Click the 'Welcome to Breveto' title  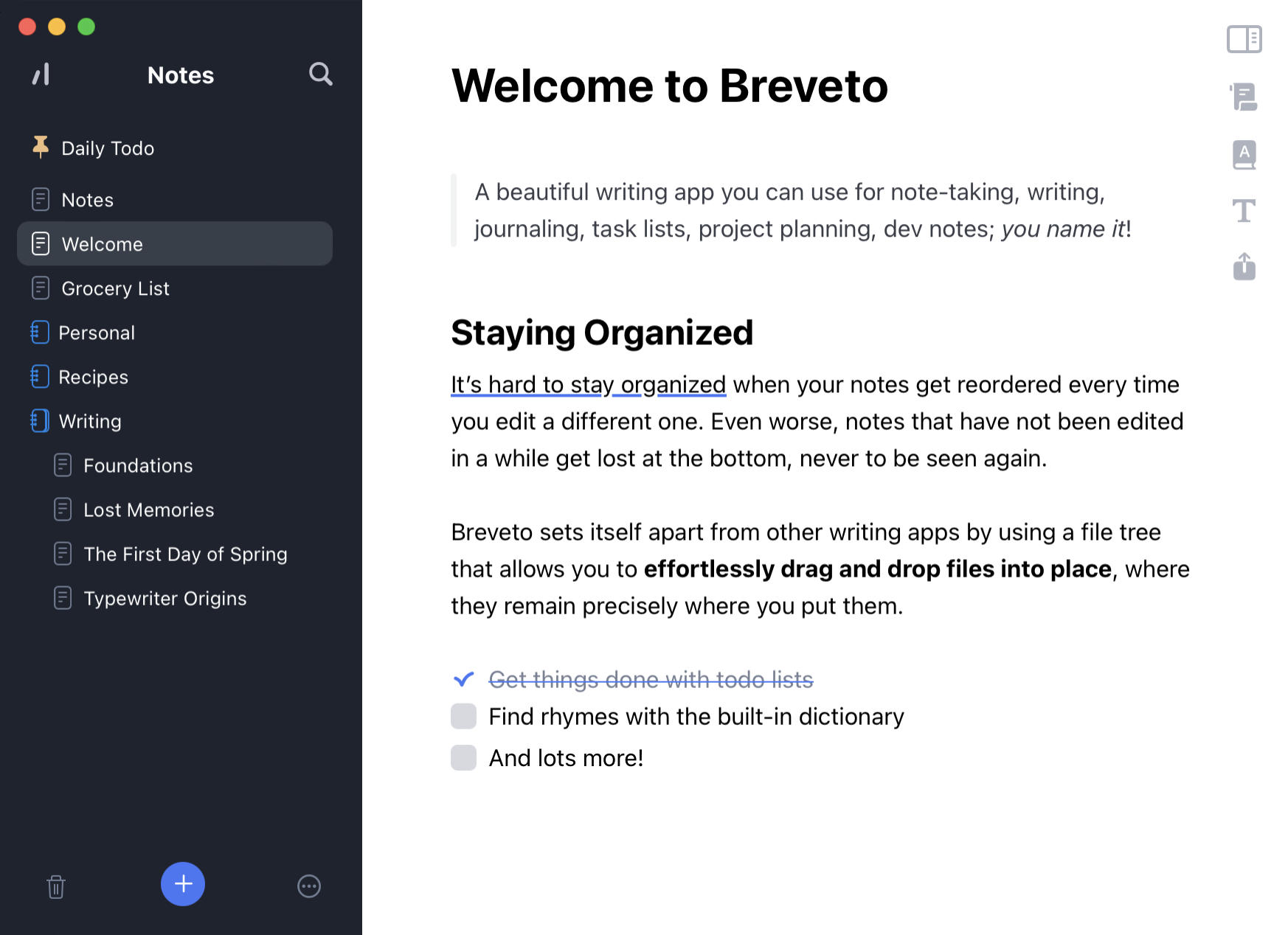tap(669, 86)
